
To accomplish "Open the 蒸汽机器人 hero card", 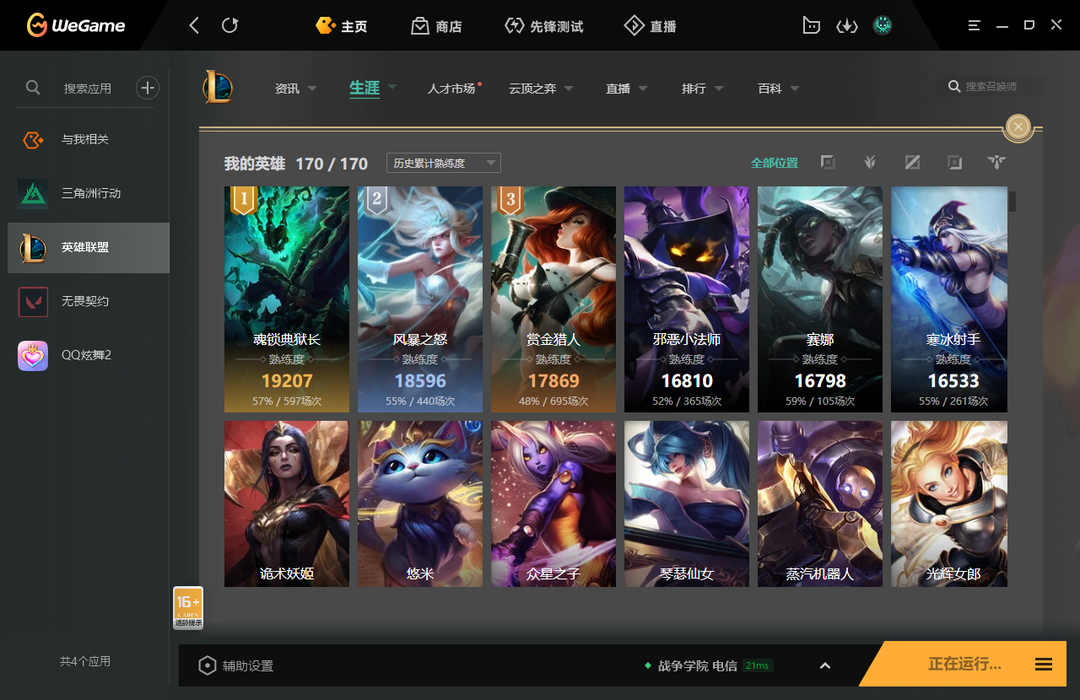I will coord(820,504).
